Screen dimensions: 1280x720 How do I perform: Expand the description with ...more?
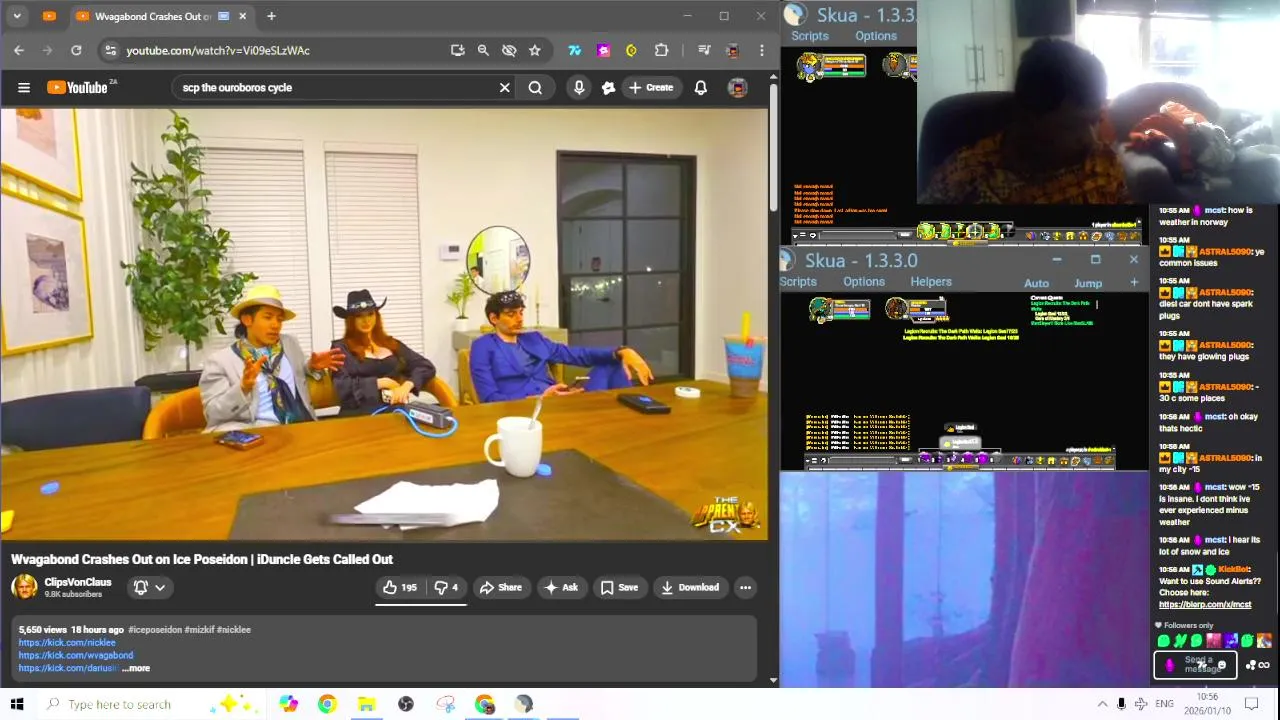click(136, 669)
